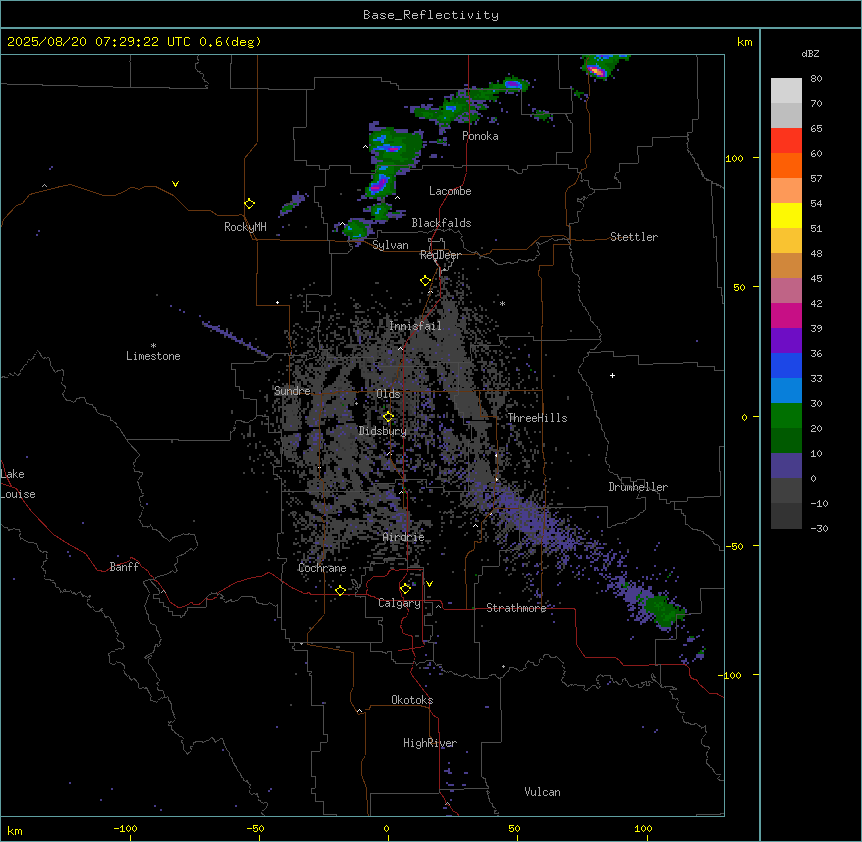Select the white plus marker north of Drumheller
The width and height of the screenshot is (862, 842).
pos(612,375)
